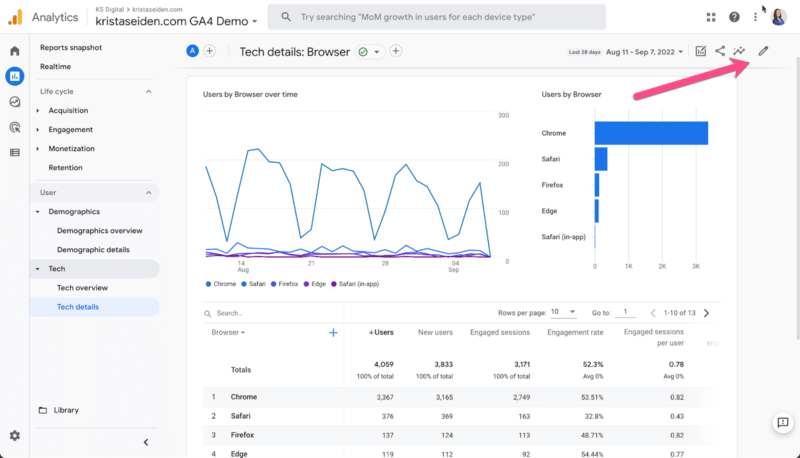Open the Realtime report link
Image resolution: width=800 pixels, height=458 pixels.
pyautogui.click(x=55, y=66)
